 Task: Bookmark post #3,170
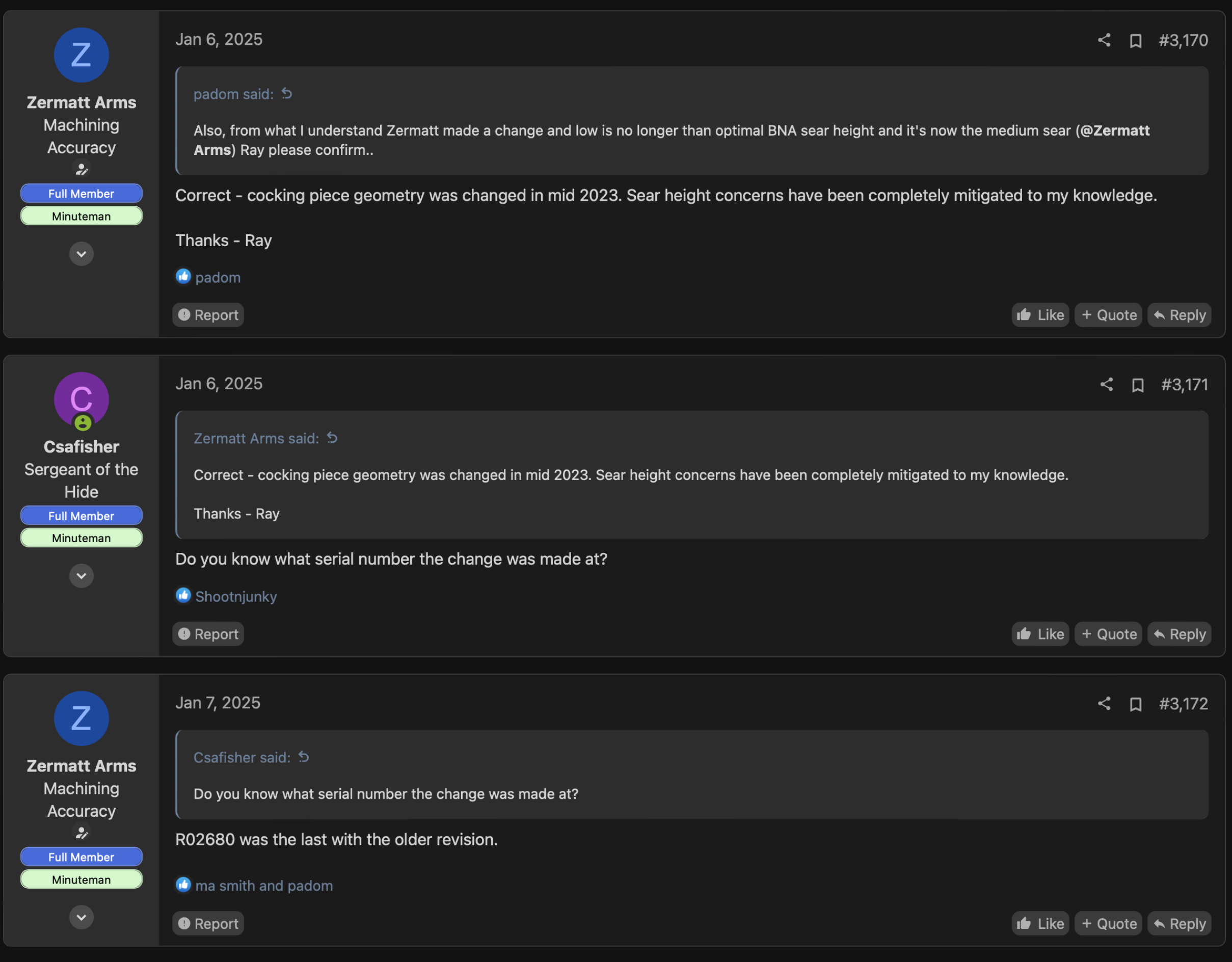coord(1136,41)
